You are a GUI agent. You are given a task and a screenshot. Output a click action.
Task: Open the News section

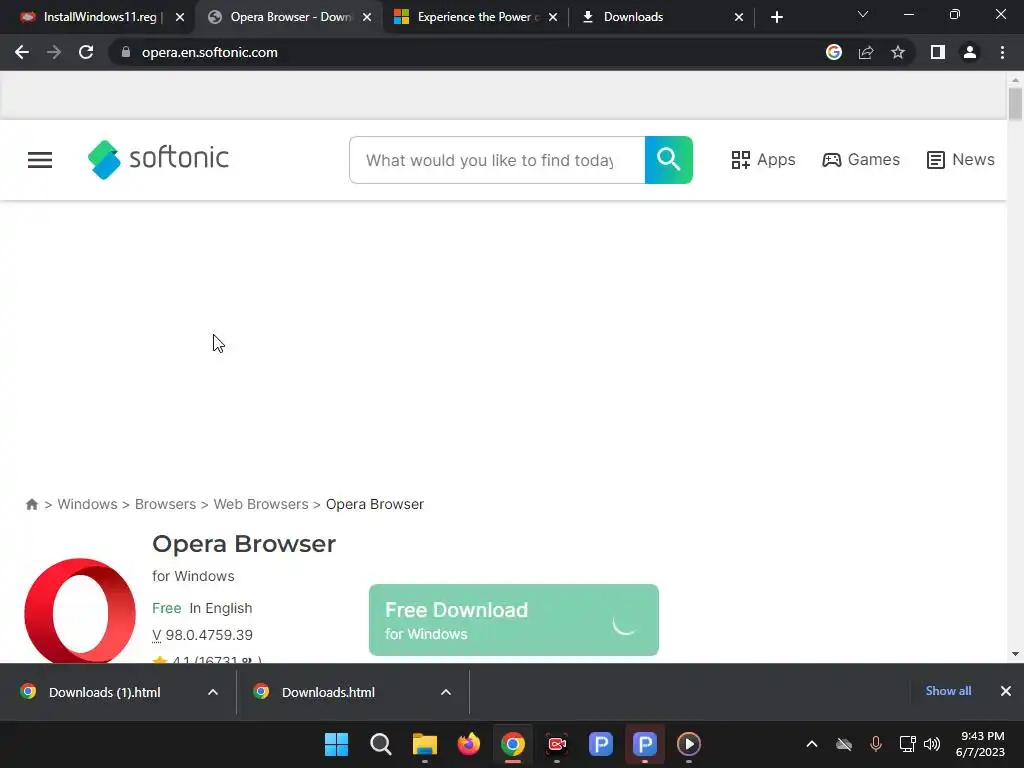tap(961, 159)
